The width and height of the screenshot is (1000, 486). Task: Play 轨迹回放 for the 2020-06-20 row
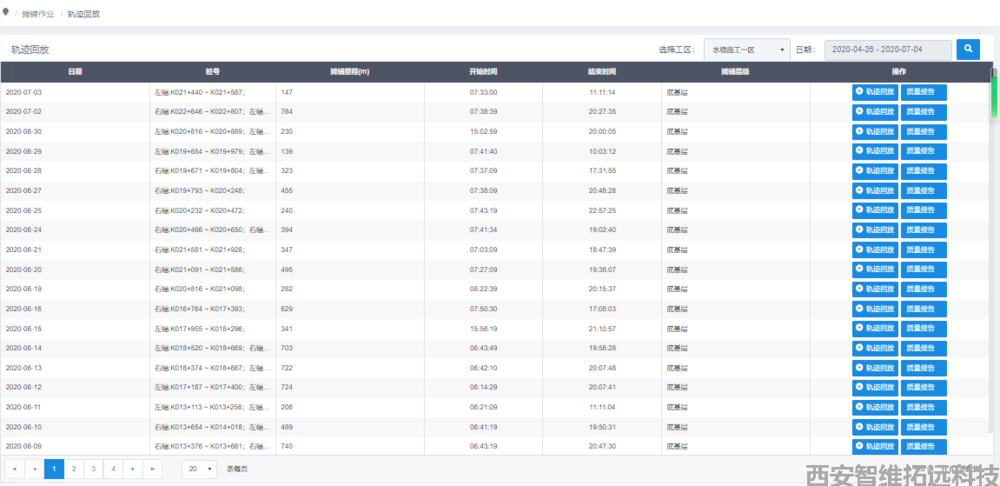coord(875,269)
